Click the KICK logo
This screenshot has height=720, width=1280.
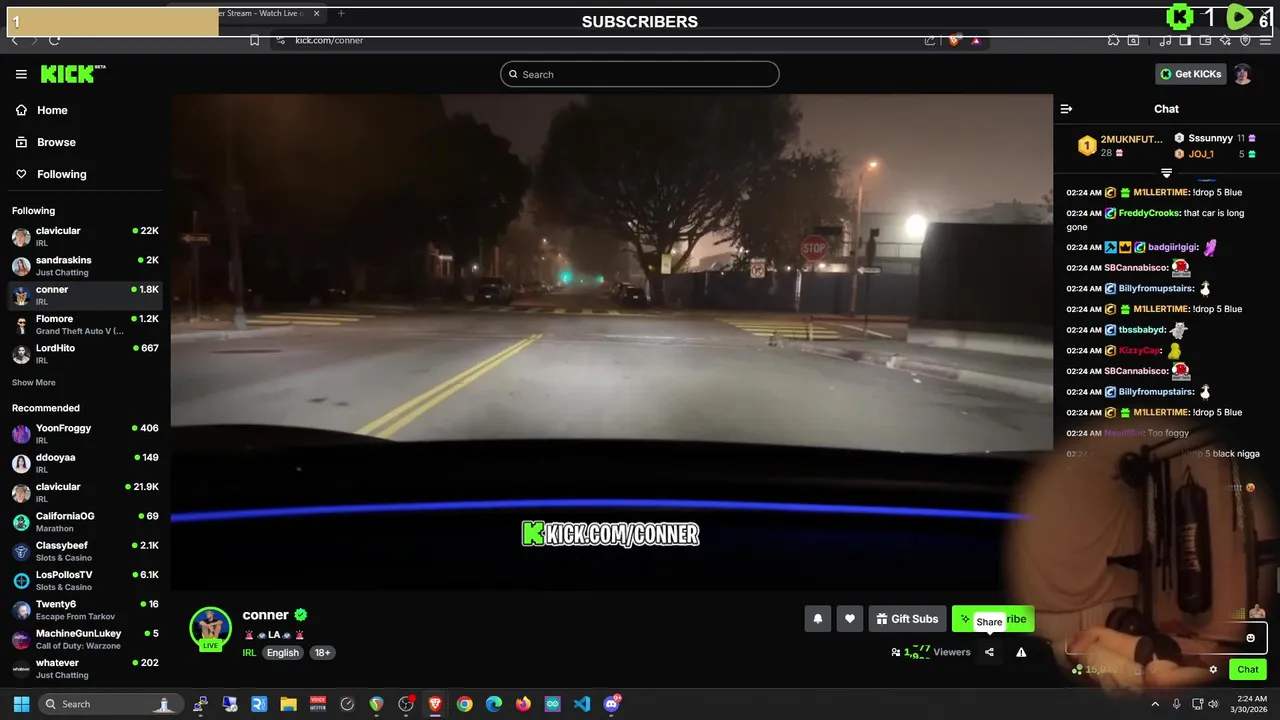pos(72,74)
